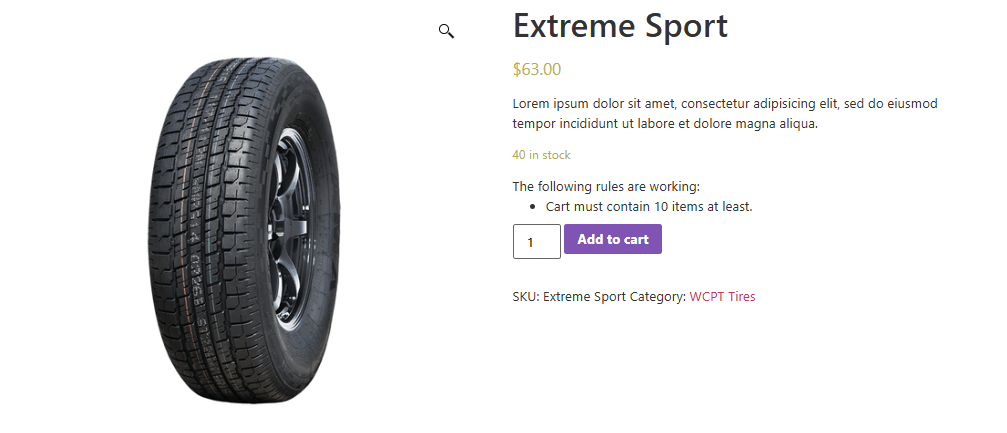The height and width of the screenshot is (433, 1007).
Task: Click the 'Cart must contain 10 items' rule
Action: pyautogui.click(x=648, y=207)
